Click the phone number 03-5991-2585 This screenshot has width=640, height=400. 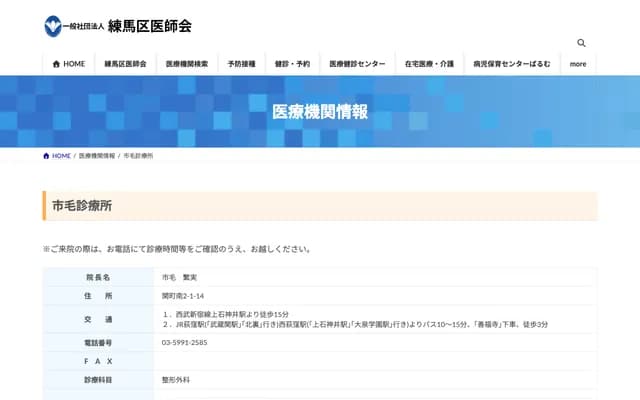pyautogui.click(x=184, y=342)
